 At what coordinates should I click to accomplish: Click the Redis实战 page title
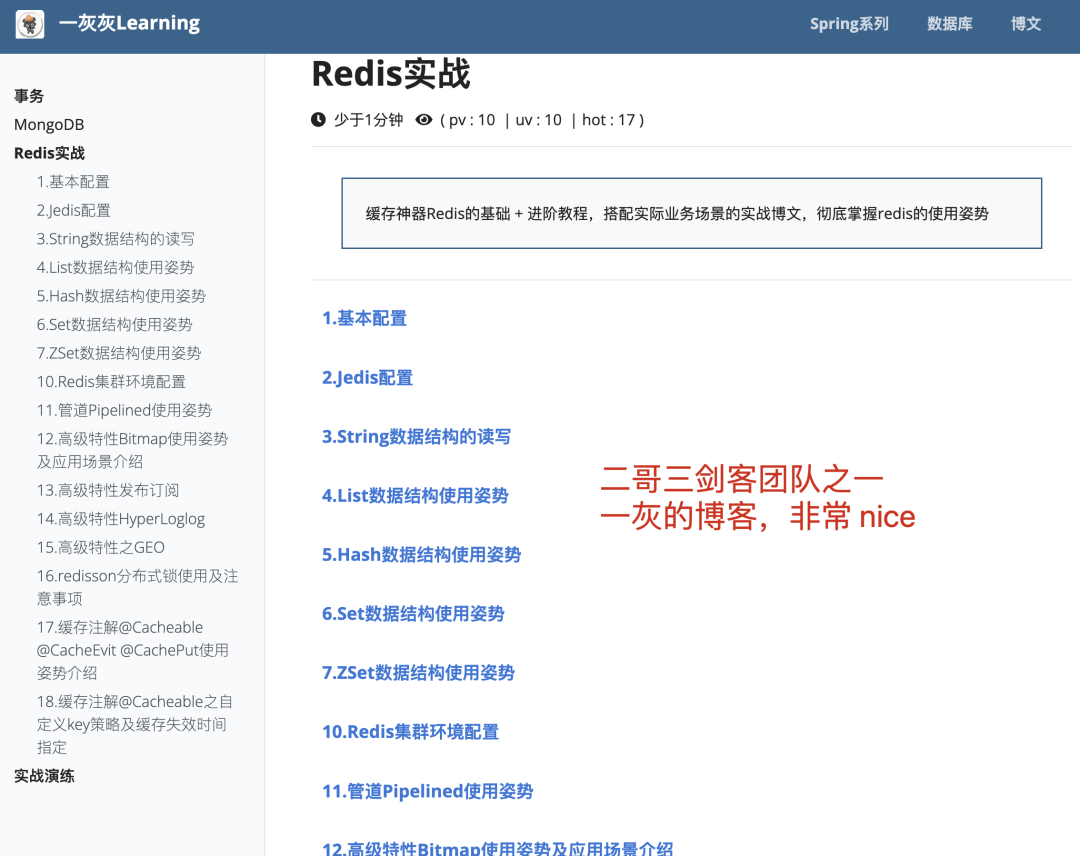coord(391,74)
